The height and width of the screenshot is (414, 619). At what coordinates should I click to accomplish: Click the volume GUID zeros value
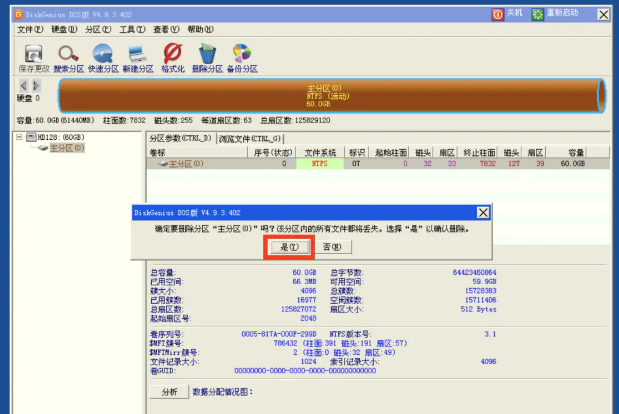click(305, 371)
